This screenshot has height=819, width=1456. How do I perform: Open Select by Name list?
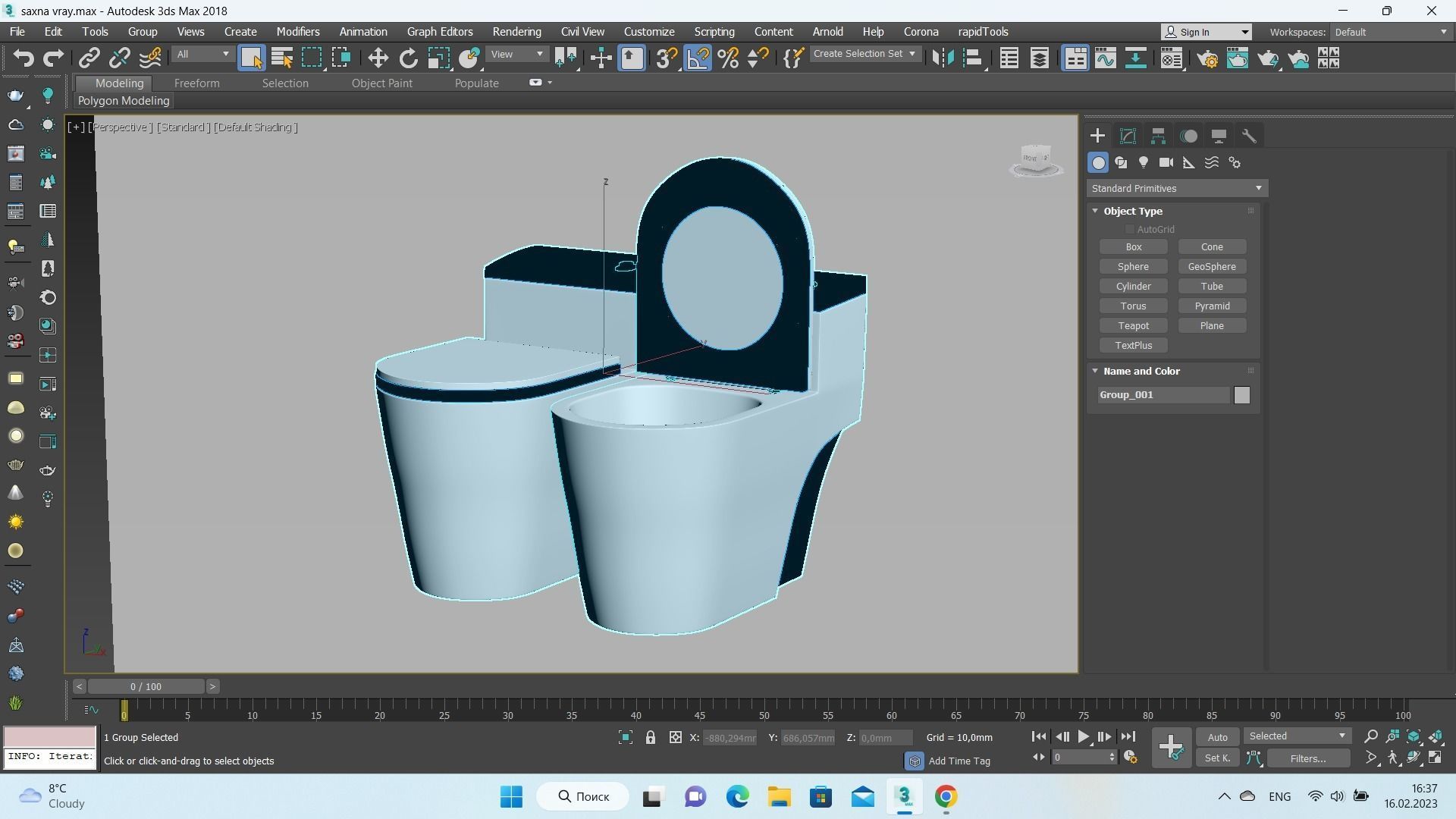tap(282, 58)
